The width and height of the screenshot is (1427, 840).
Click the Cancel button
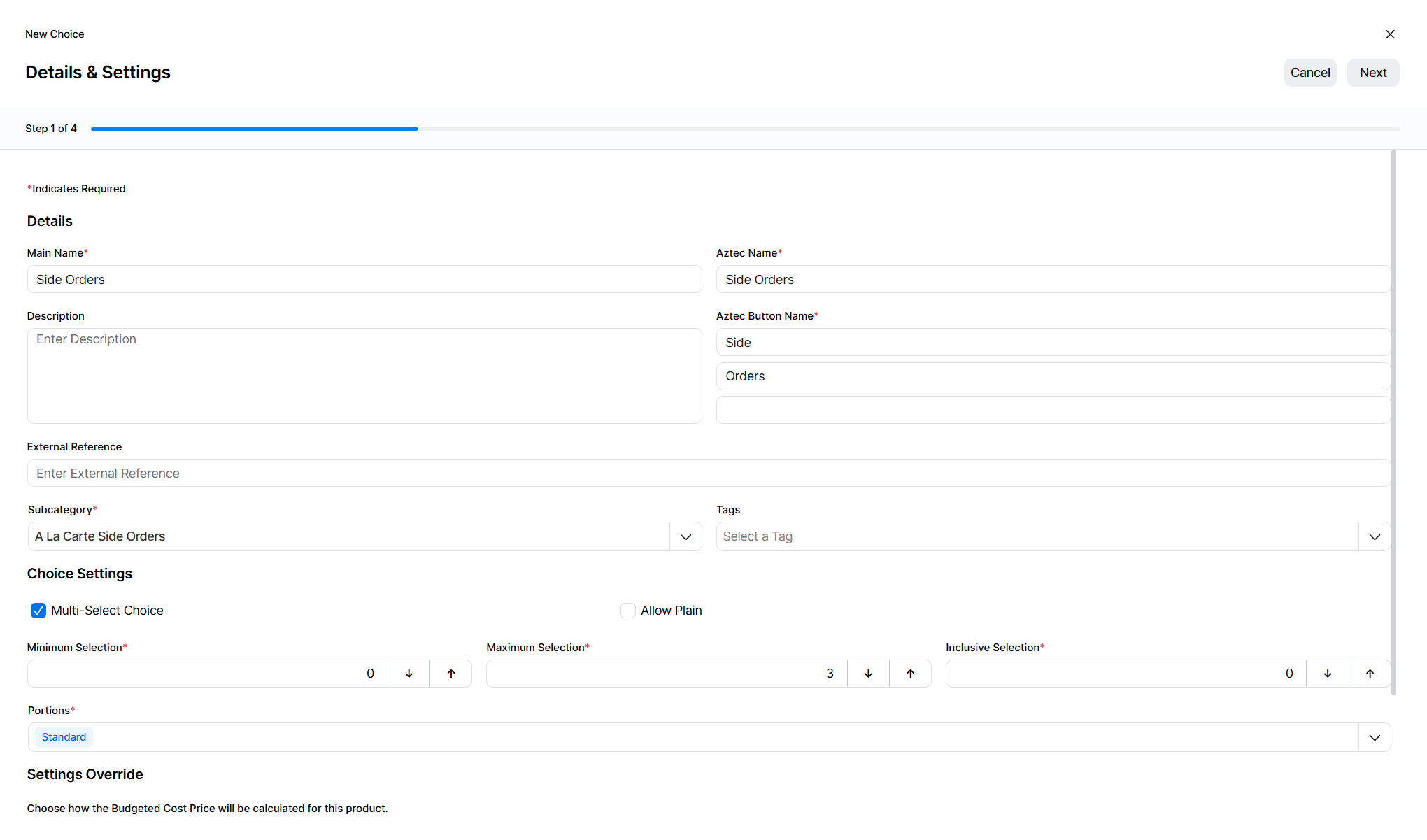[1310, 73]
